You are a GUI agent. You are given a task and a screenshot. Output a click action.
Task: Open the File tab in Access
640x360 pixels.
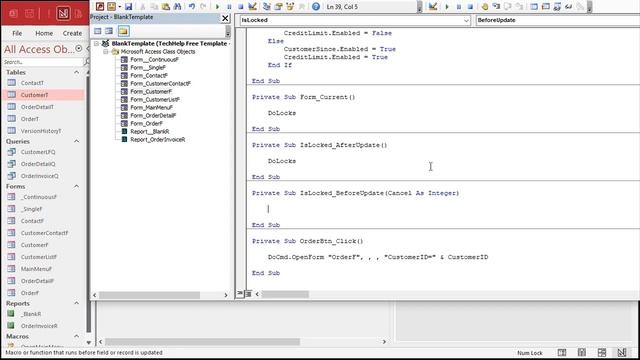point(17,33)
